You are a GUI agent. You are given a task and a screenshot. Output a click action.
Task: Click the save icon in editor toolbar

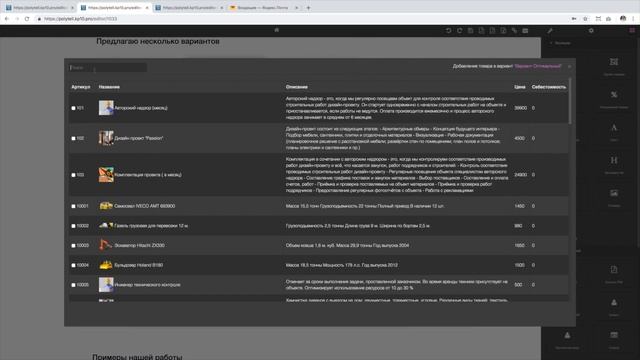470,31
